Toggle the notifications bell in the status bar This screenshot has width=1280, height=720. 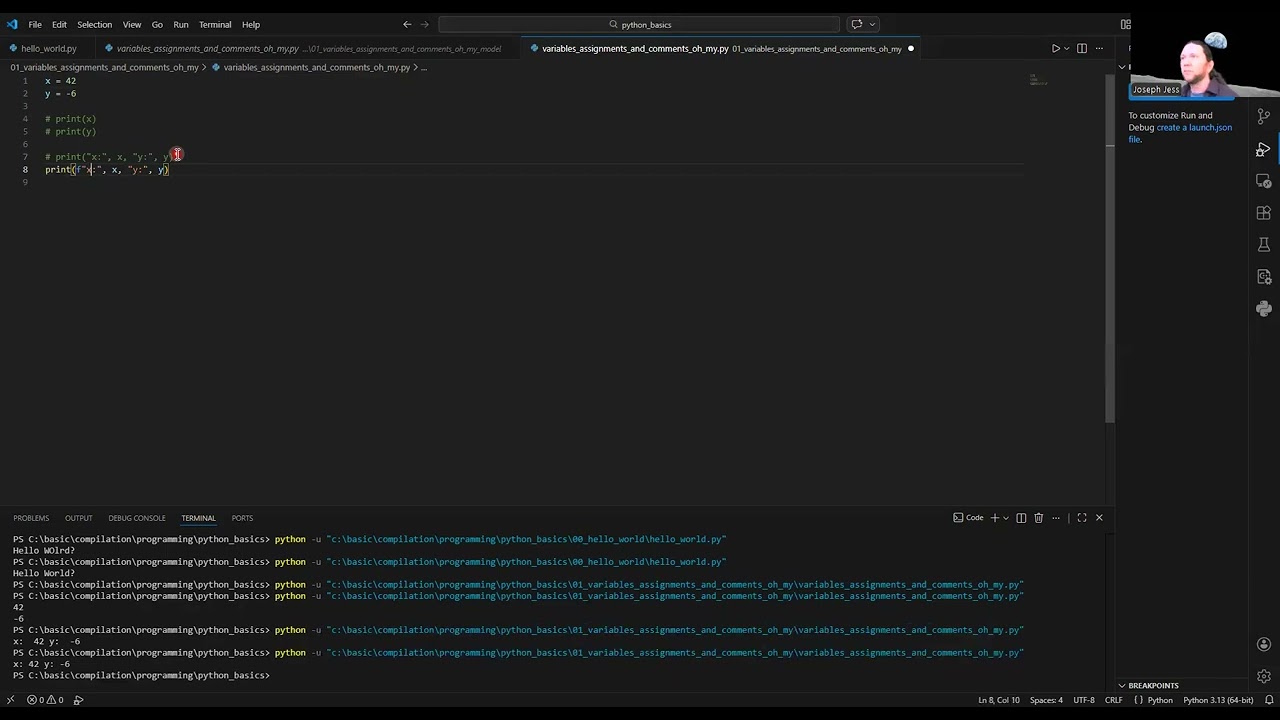point(1268,700)
